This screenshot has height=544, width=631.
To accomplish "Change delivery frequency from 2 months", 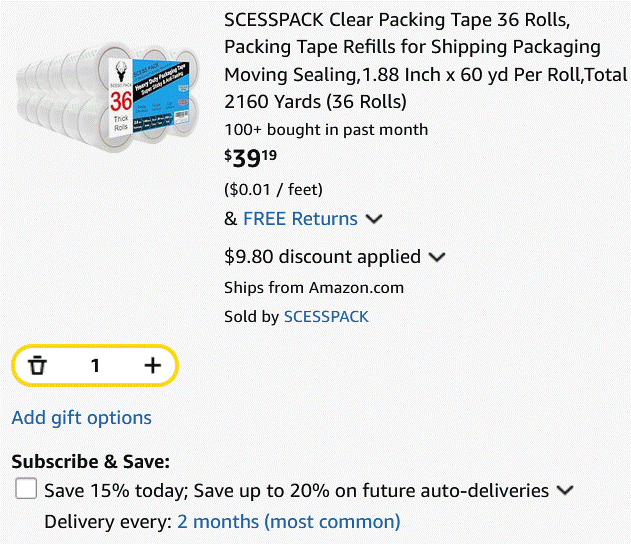I will point(289,522).
